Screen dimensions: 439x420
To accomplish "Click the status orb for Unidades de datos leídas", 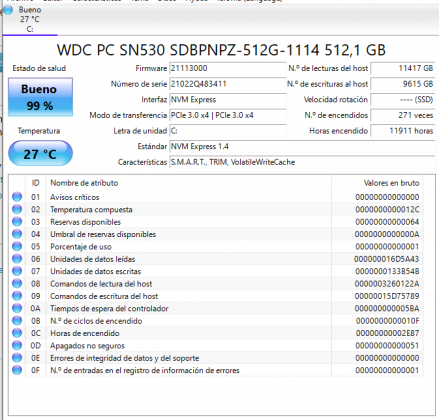I will (x=17, y=259).
